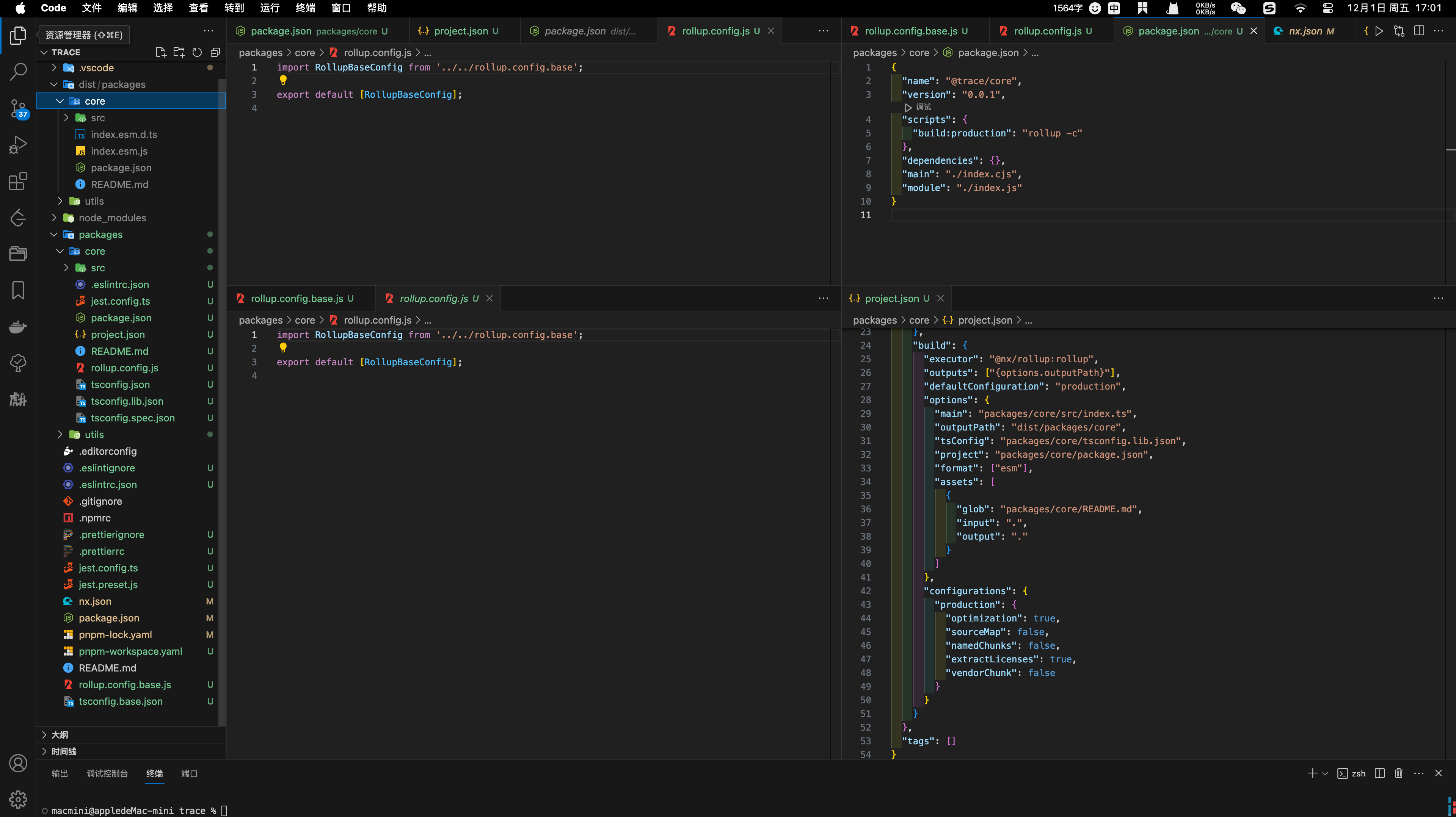Viewport: 1456px width, 817px height.
Task: Click New File icon in TRACE explorer
Action: (x=160, y=52)
